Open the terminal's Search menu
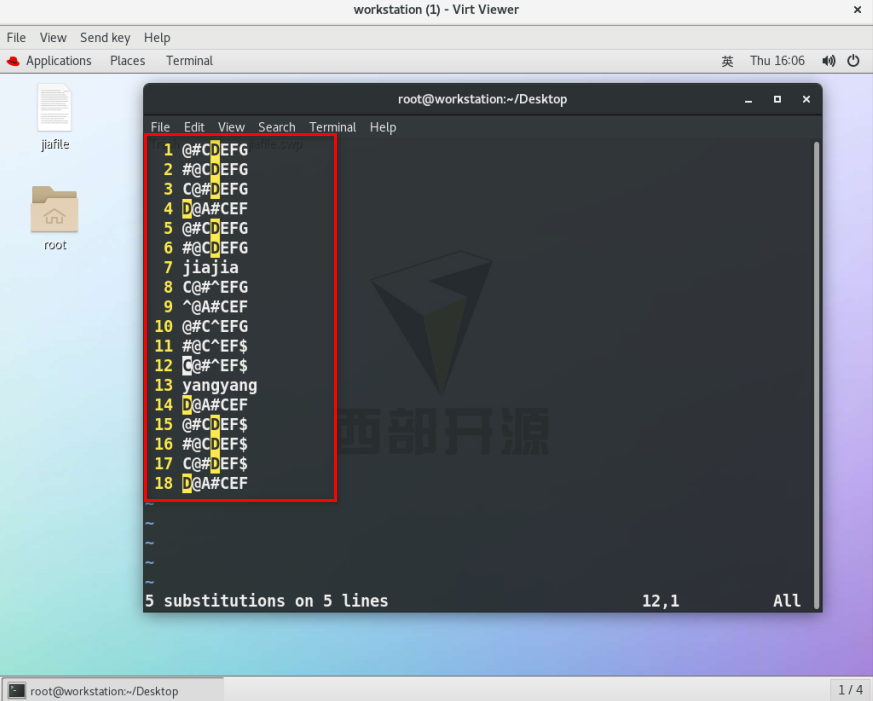Screen dimensions: 873x701 pyautogui.click(x=277, y=127)
